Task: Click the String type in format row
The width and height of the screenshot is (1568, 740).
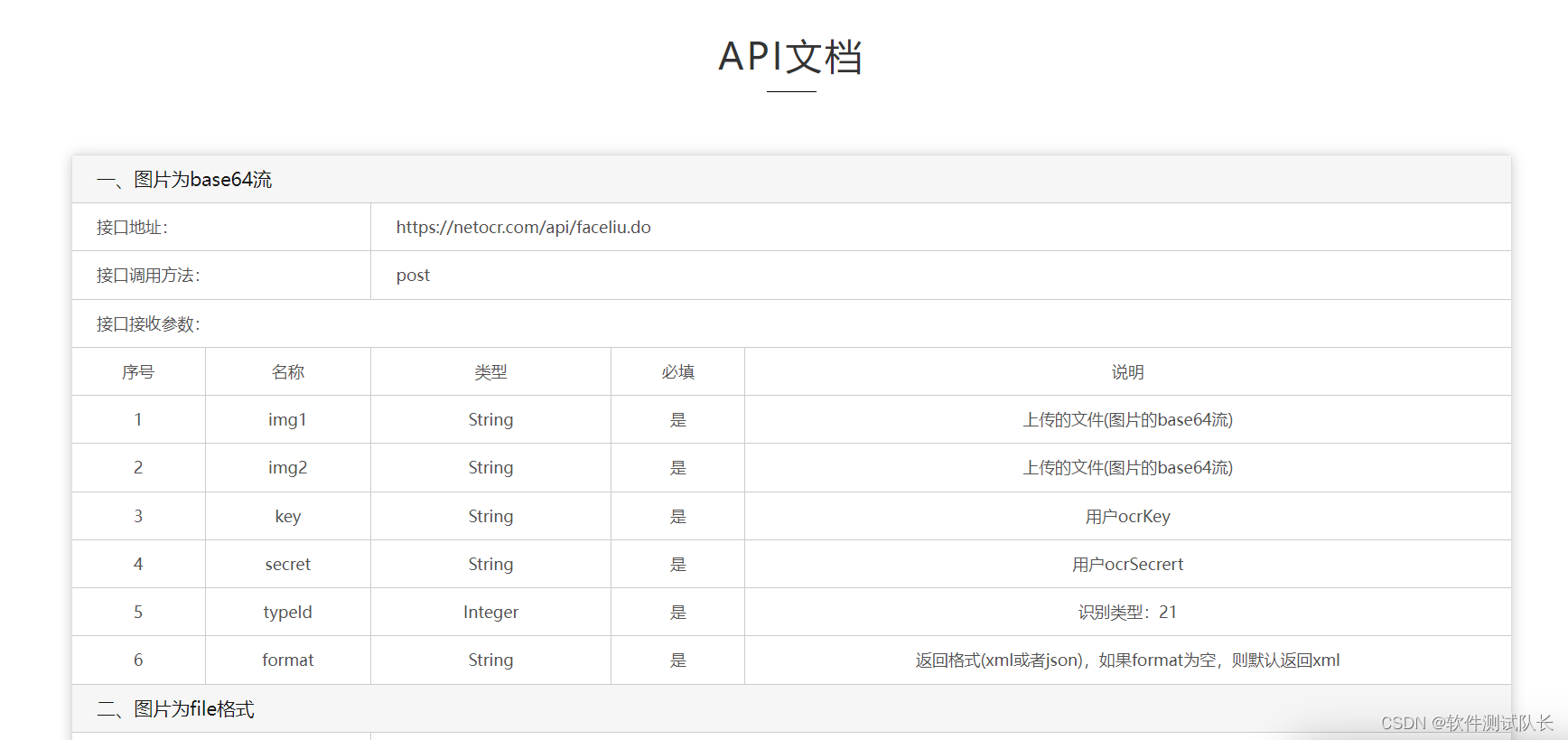Action: (490, 660)
